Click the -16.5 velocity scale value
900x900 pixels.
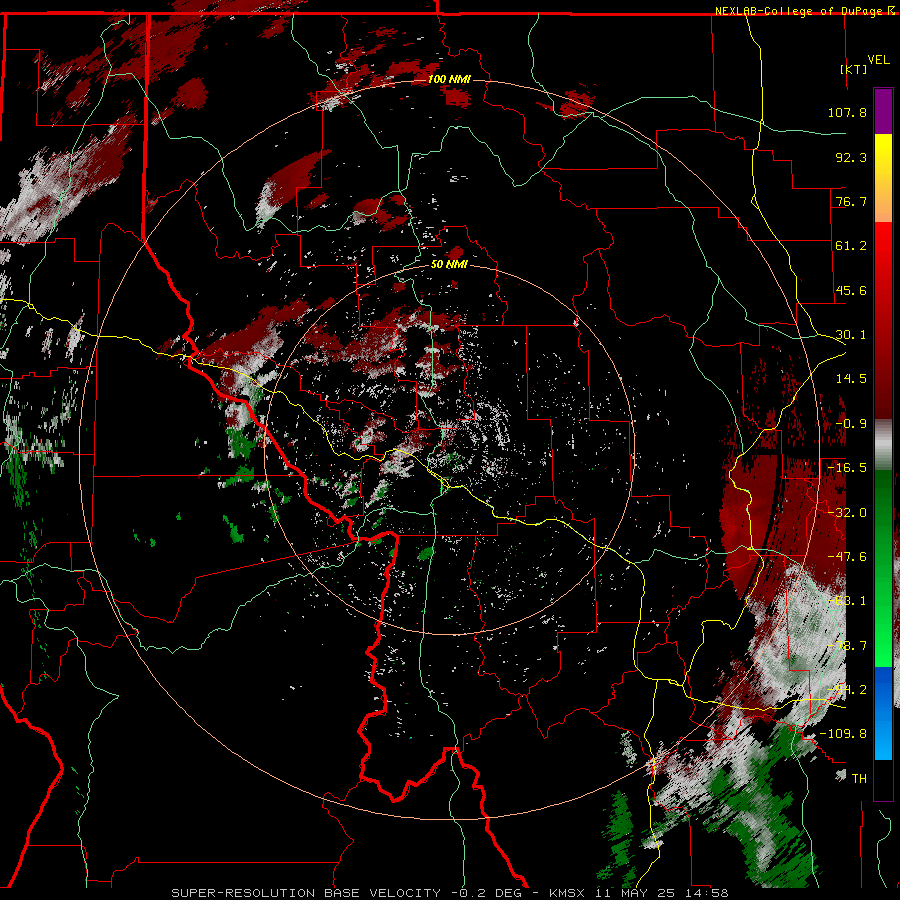tap(847, 468)
